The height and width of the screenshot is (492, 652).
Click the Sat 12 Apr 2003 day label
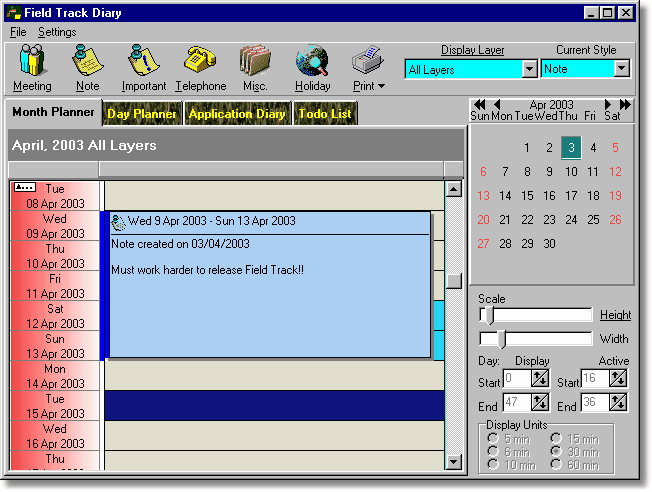[55, 316]
